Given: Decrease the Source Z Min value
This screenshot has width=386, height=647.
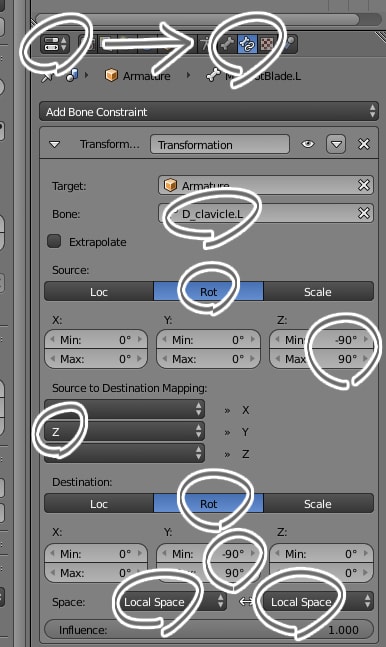Looking at the screenshot, I should pyautogui.click(x=277, y=340).
